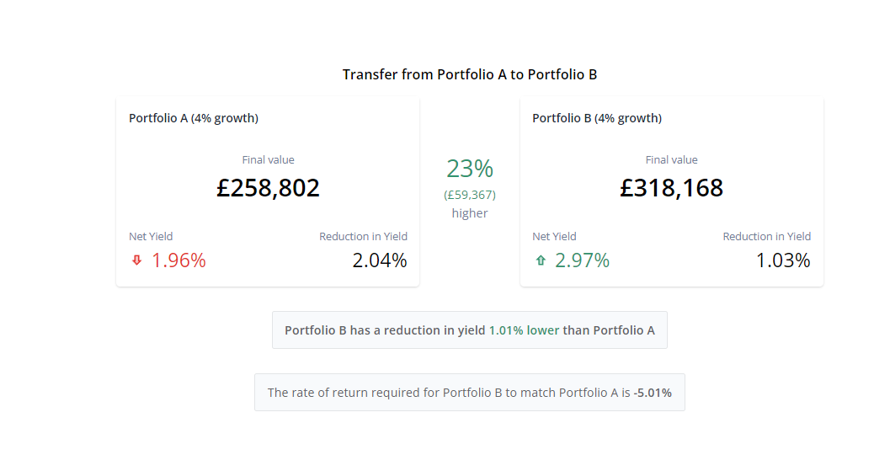The width and height of the screenshot is (872, 462).
Task: Click 'Reduction in Yield' label in Portfolio B
Action: click(767, 237)
